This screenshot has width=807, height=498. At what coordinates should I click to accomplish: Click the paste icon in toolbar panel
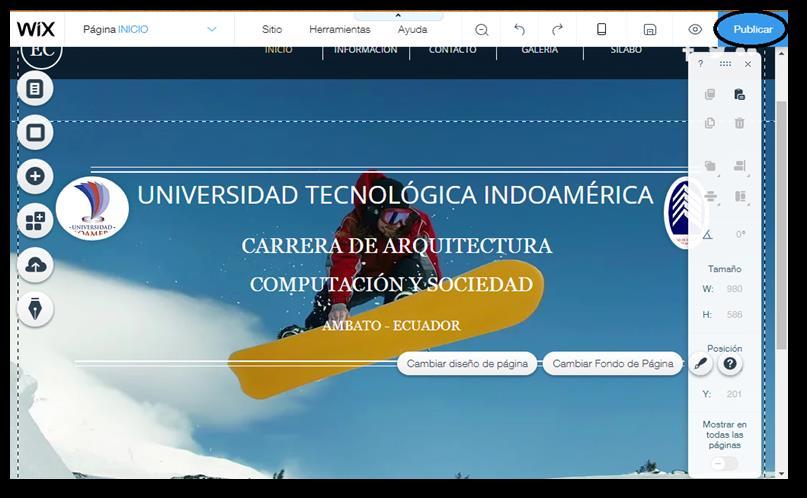point(740,94)
